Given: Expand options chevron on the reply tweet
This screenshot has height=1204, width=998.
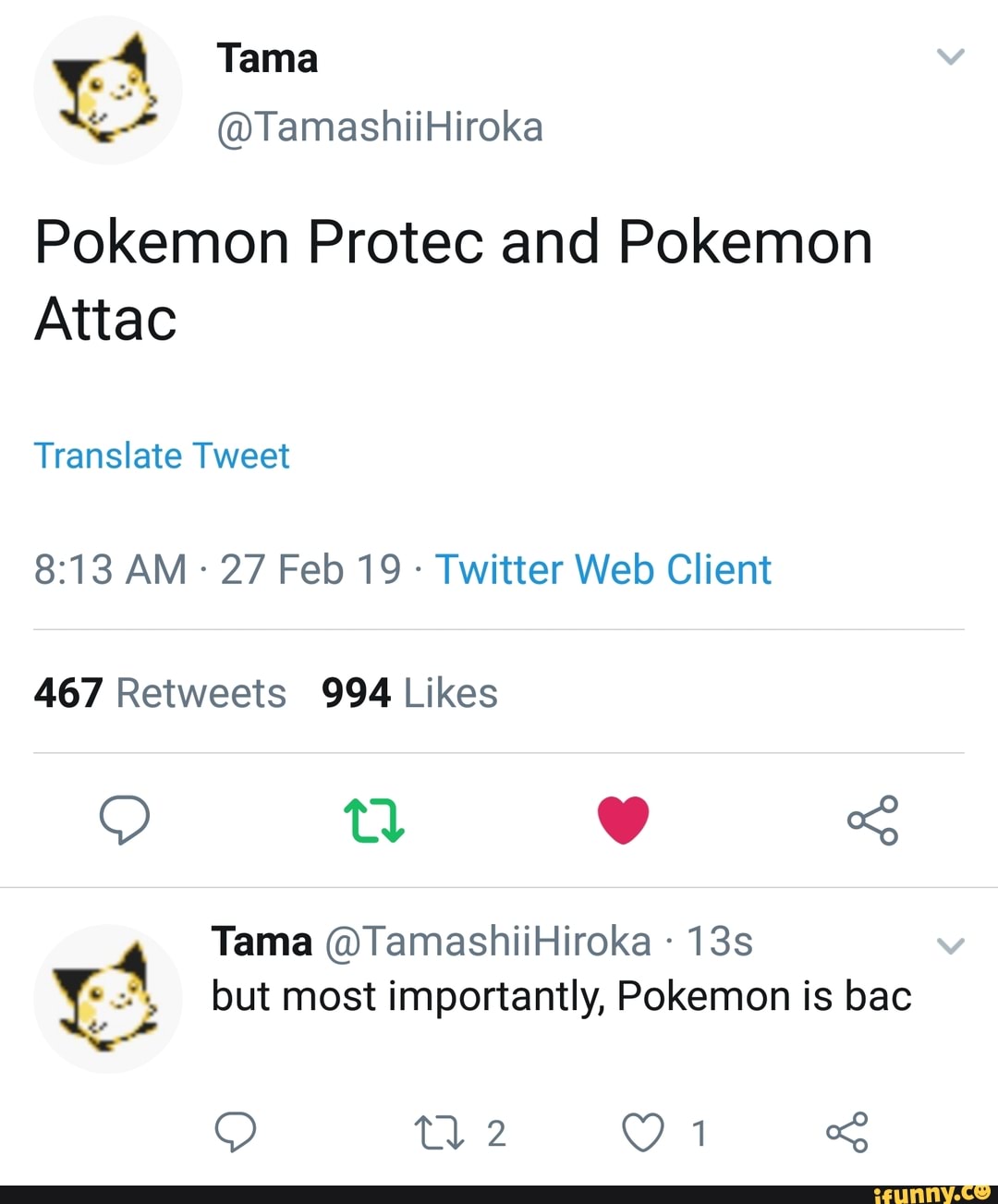Looking at the screenshot, I should click(x=950, y=945).
